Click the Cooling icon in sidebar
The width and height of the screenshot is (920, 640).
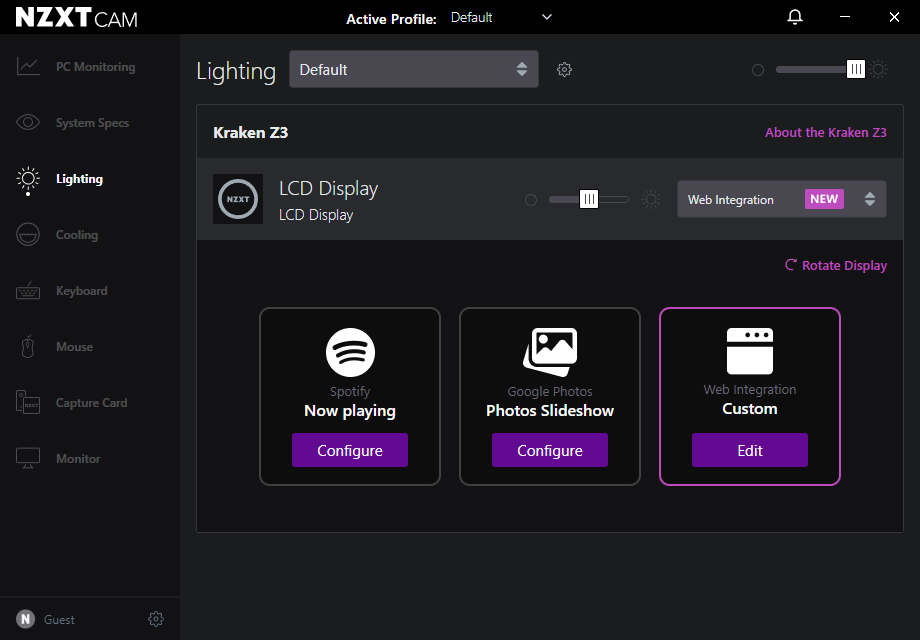(x=28, y=235)
